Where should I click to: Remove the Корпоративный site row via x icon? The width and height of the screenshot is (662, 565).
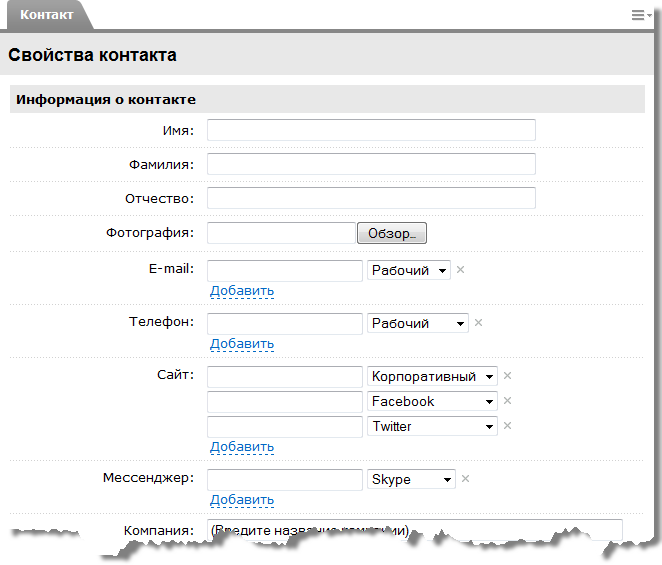tap(507, 376)
